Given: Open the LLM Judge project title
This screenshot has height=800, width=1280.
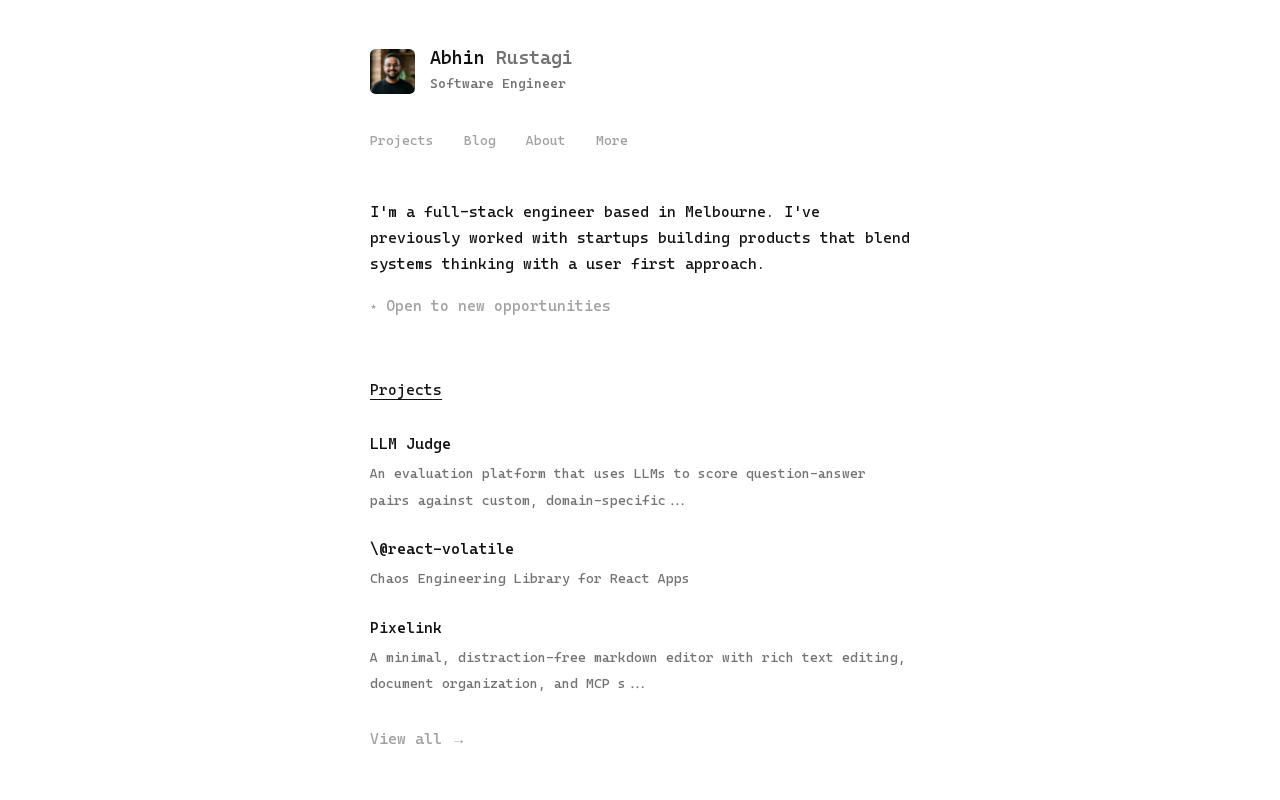Looking at the screenshot, I should click(x=410, y=444).
